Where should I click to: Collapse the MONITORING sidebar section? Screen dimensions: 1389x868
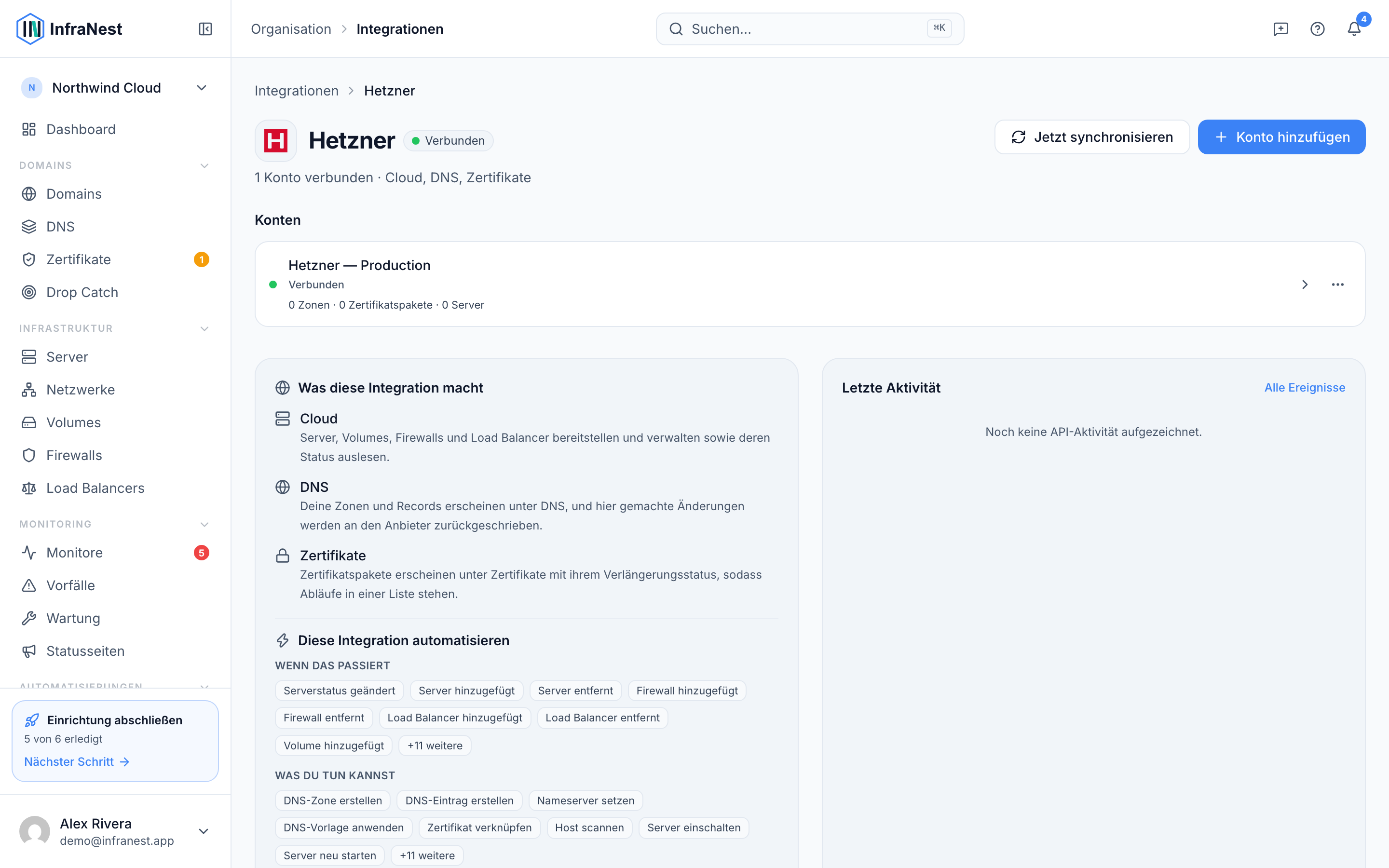click(x=204, y=524)
